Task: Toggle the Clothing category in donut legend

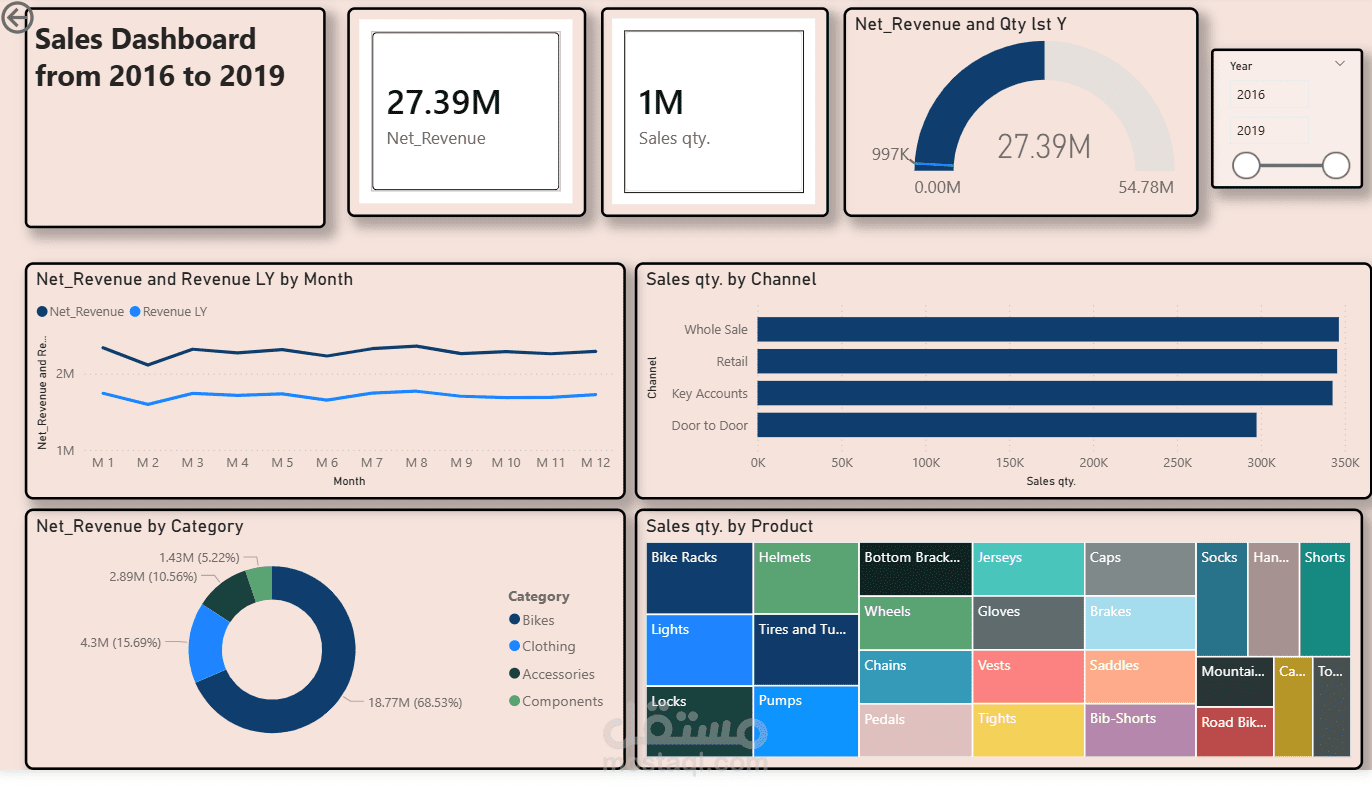Action: click(542, 646)
